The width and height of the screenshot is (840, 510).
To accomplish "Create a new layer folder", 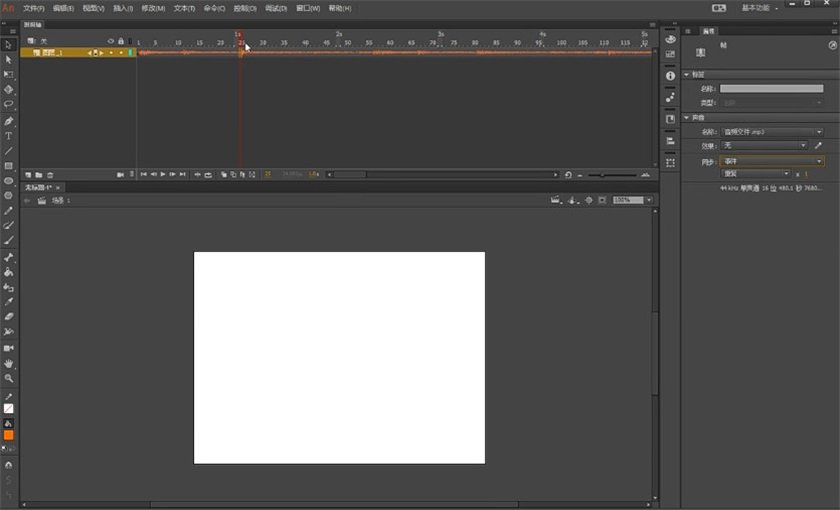I will [39, 175].
